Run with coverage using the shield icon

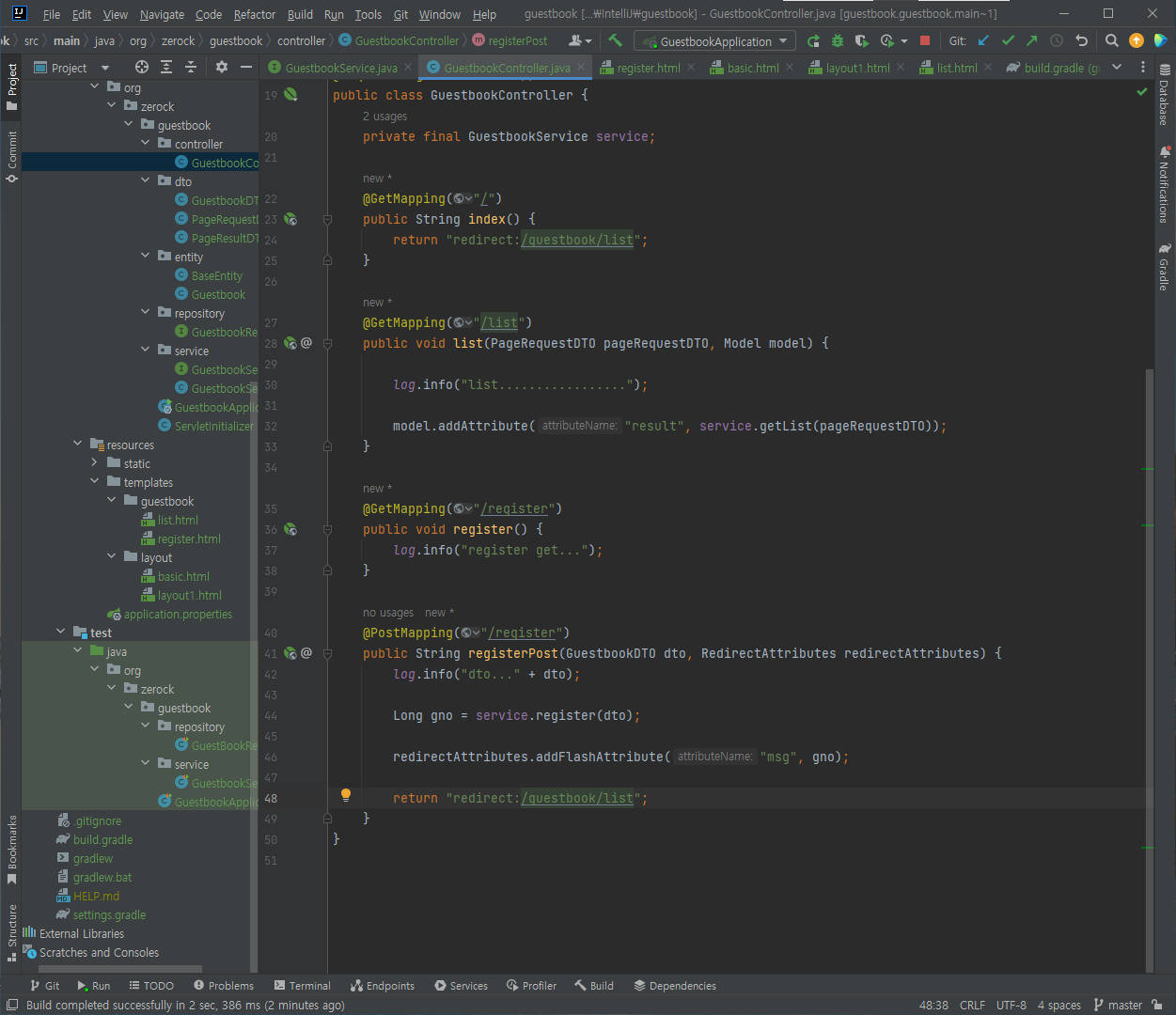click(x=862, y=40)
